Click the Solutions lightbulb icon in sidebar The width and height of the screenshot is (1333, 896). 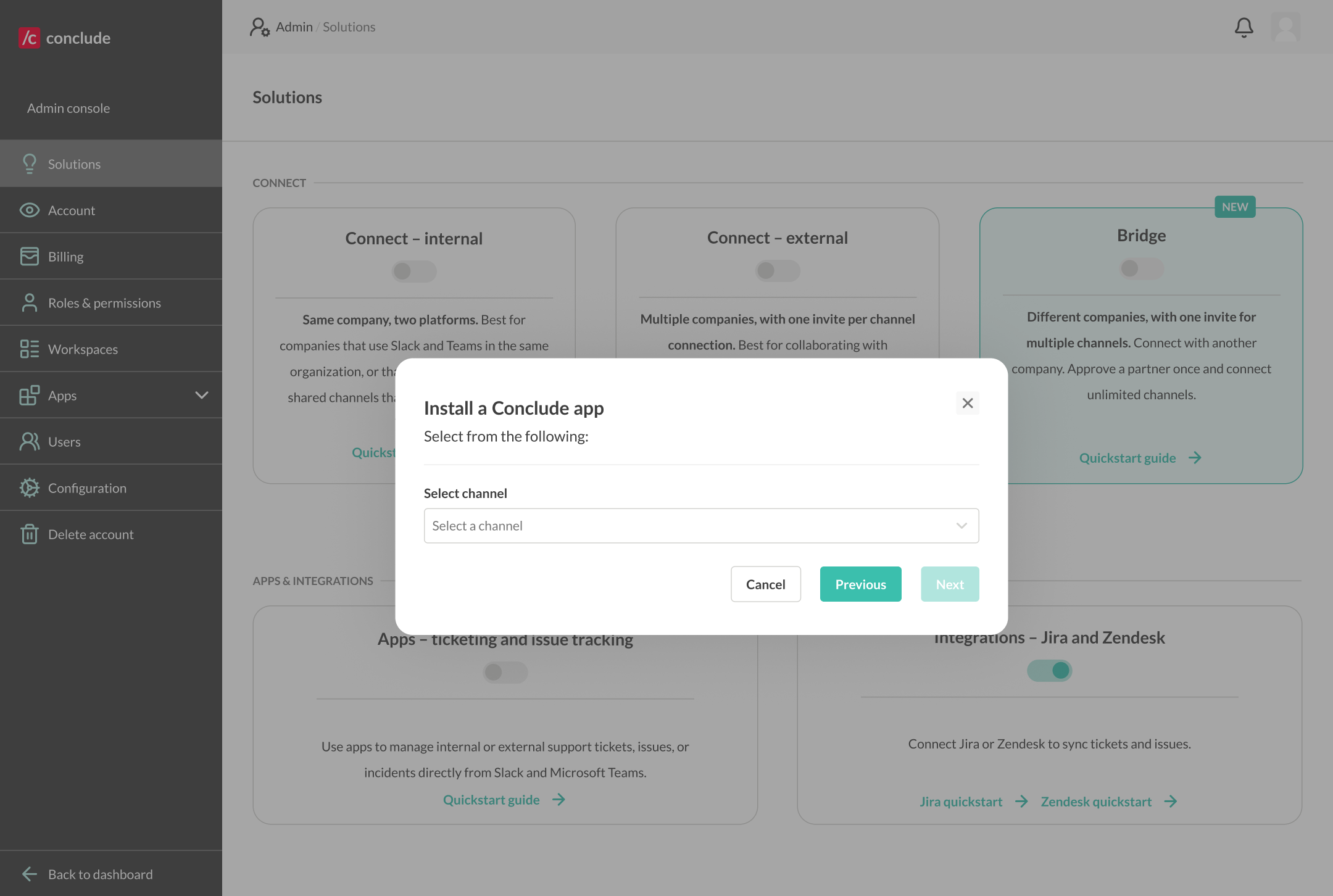click(29, 164)
